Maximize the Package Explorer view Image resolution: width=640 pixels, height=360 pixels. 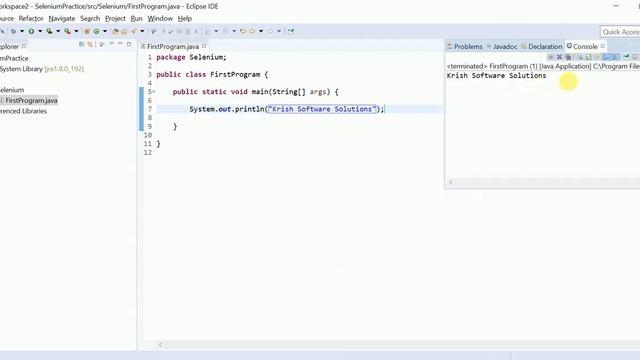coord(129,44)
